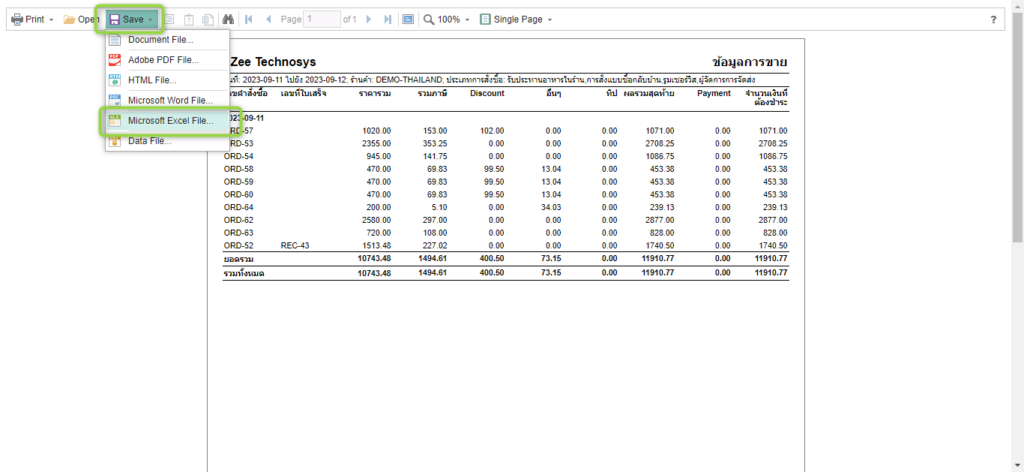This screenshot has width=1024, height=472.
Task: Click the Save toolbar button
Action: (133, 20)
